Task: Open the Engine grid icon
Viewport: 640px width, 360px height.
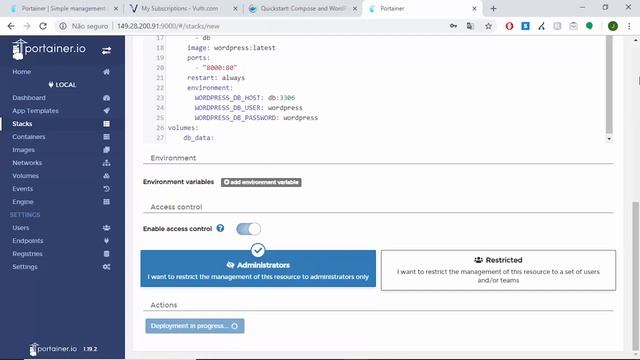Action: [x=106, y=202]
